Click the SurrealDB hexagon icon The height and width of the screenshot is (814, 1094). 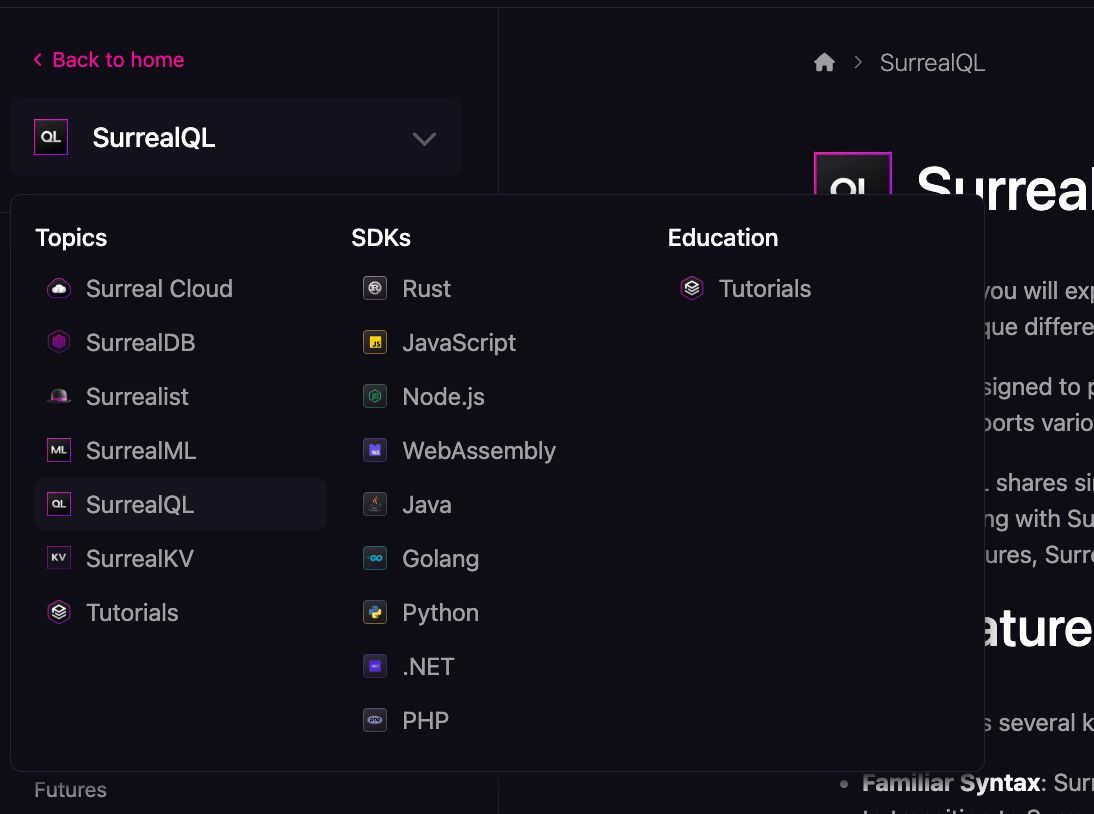[58, 342]
